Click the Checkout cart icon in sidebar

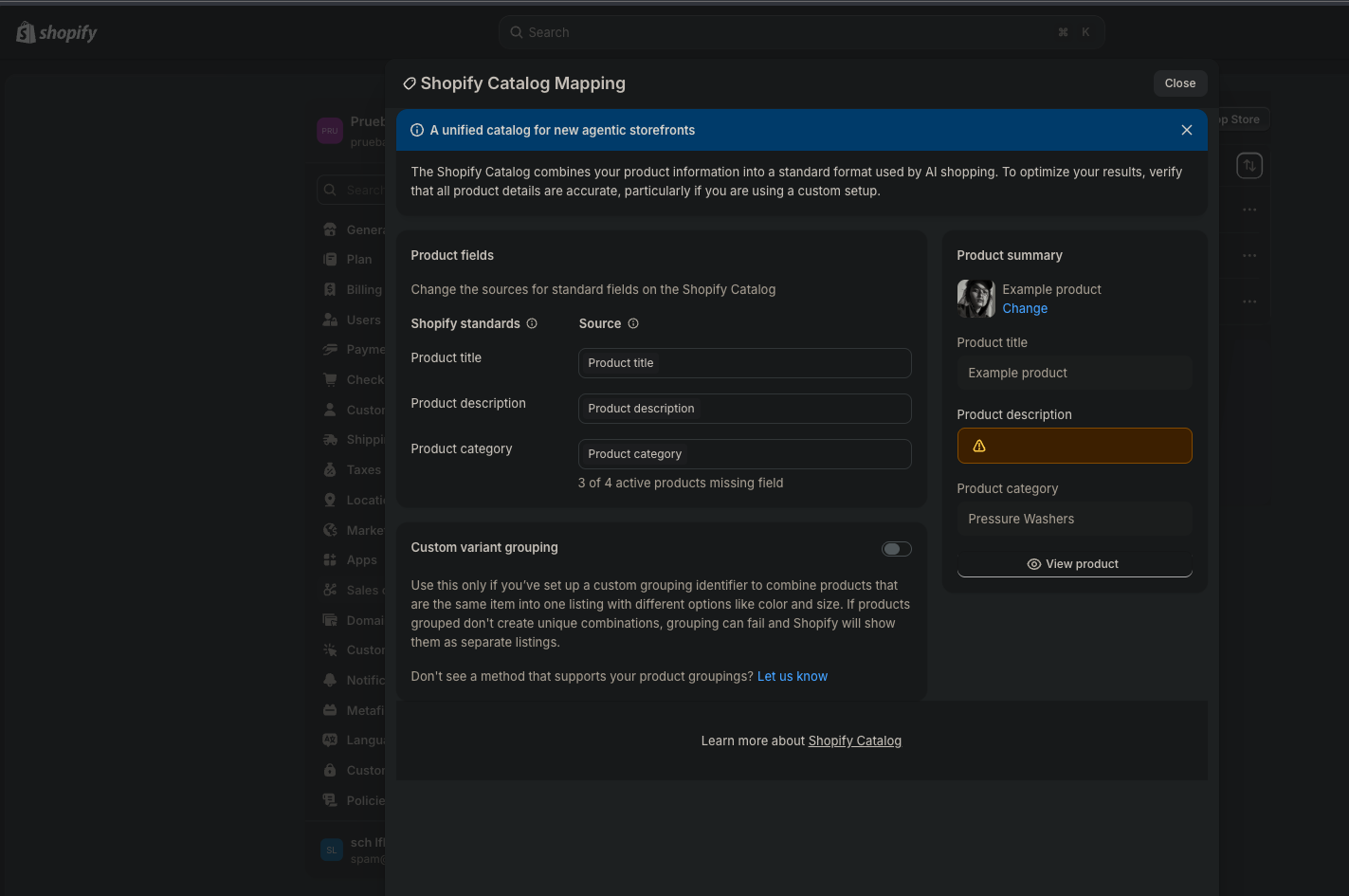click(330, 379)
